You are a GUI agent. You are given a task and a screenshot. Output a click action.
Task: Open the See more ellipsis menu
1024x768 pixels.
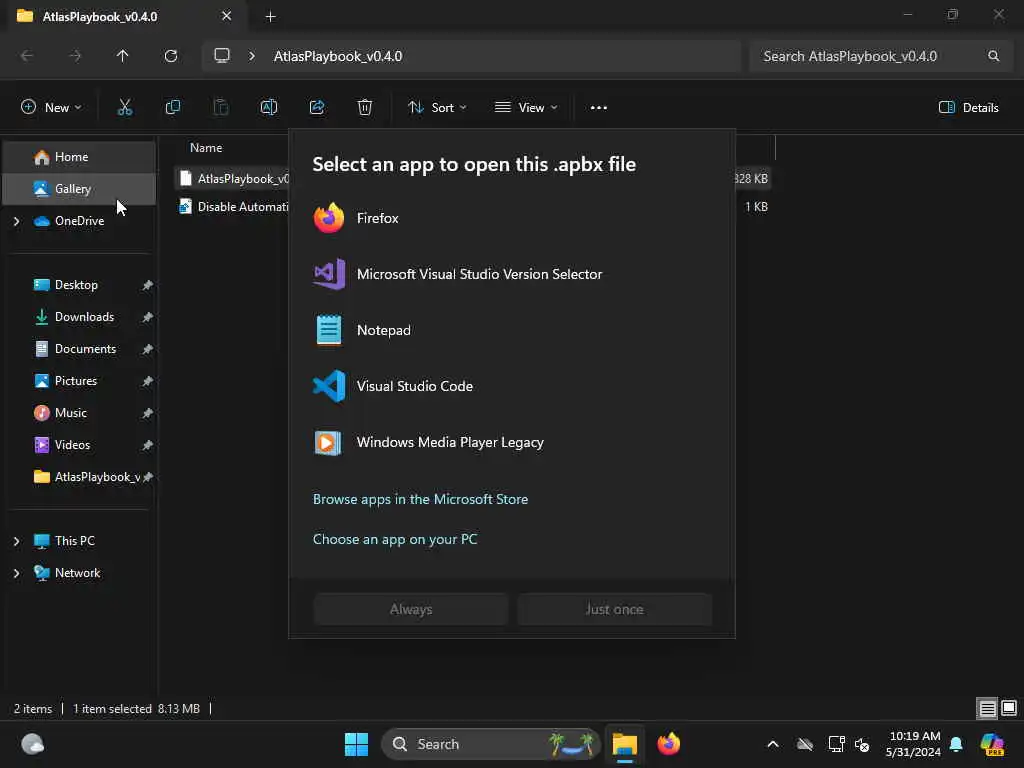599,108
